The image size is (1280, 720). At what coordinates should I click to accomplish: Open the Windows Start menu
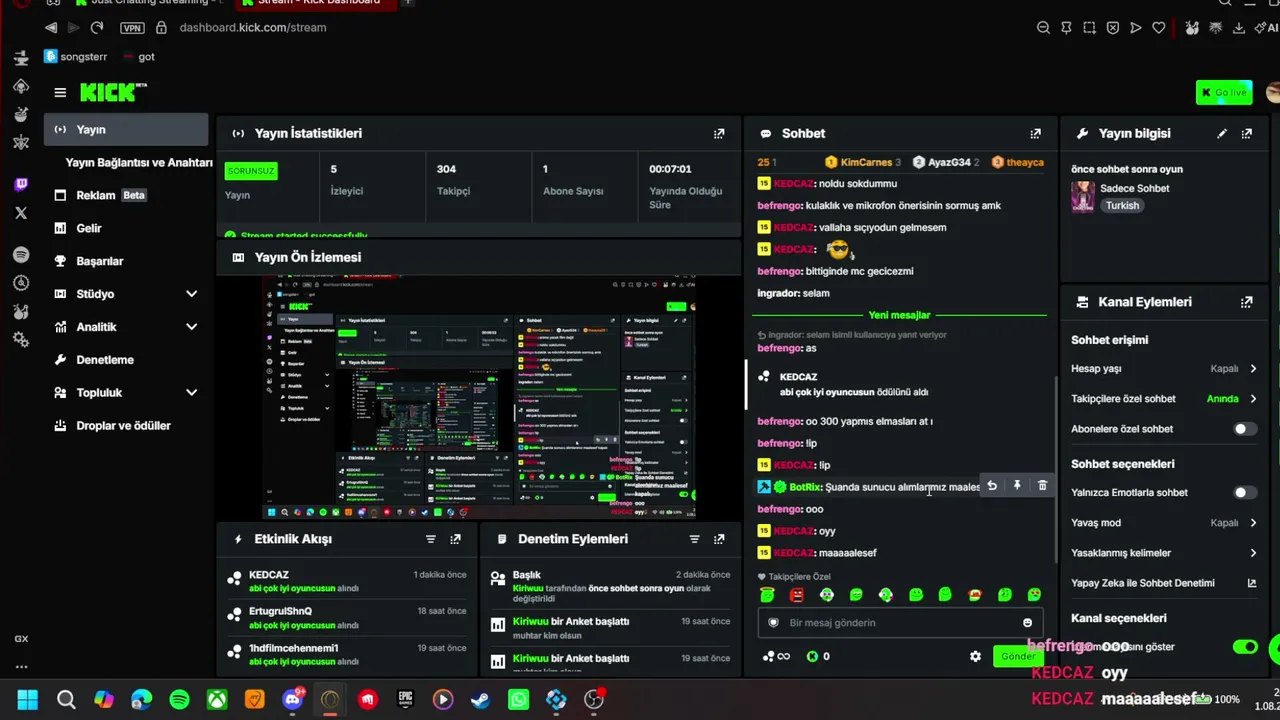pyautogui.click(x=28, y=699)
